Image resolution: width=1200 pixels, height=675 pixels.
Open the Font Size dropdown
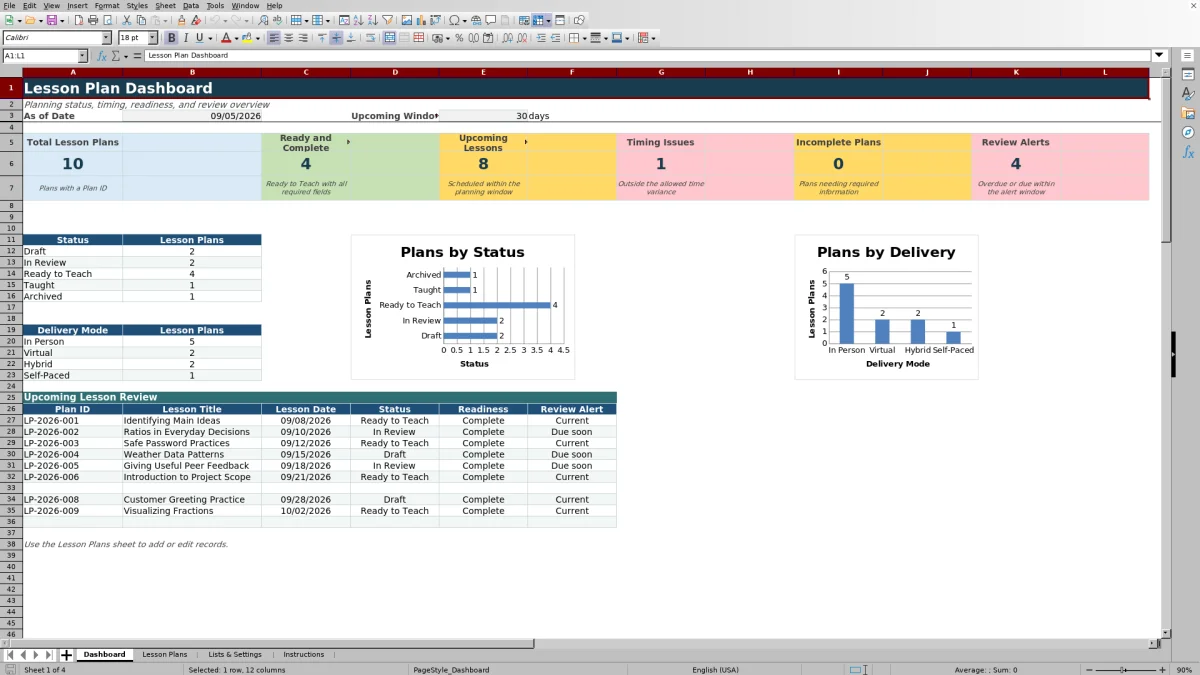coord(153,38)
